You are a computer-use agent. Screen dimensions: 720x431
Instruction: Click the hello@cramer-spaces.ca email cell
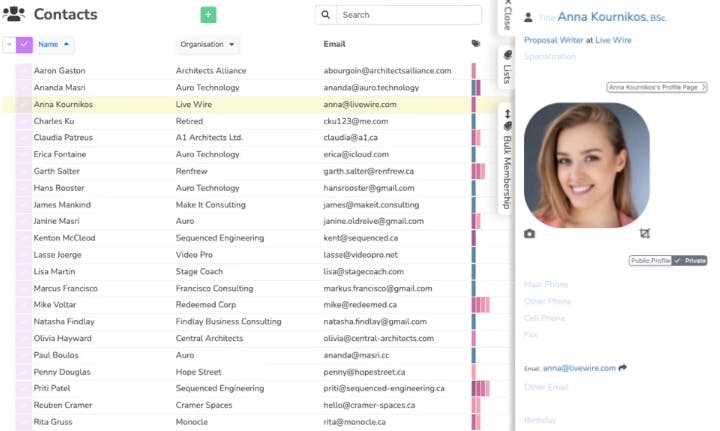[369, 405]
